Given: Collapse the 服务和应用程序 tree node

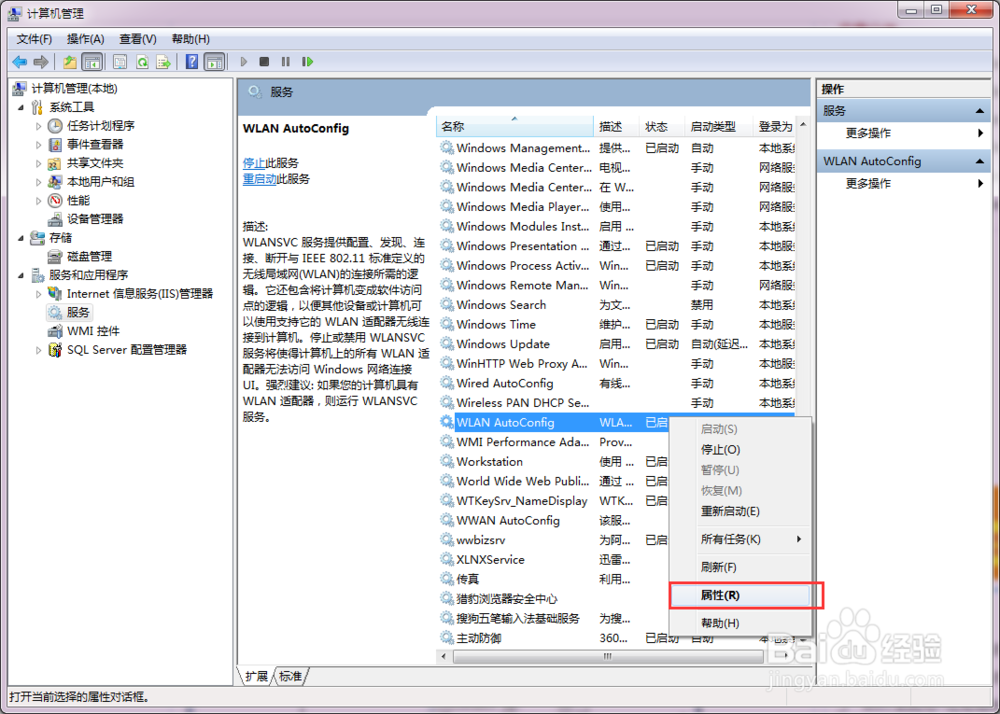Looking at the screenshot, I should pyautogui.click(x=21, y=275).
